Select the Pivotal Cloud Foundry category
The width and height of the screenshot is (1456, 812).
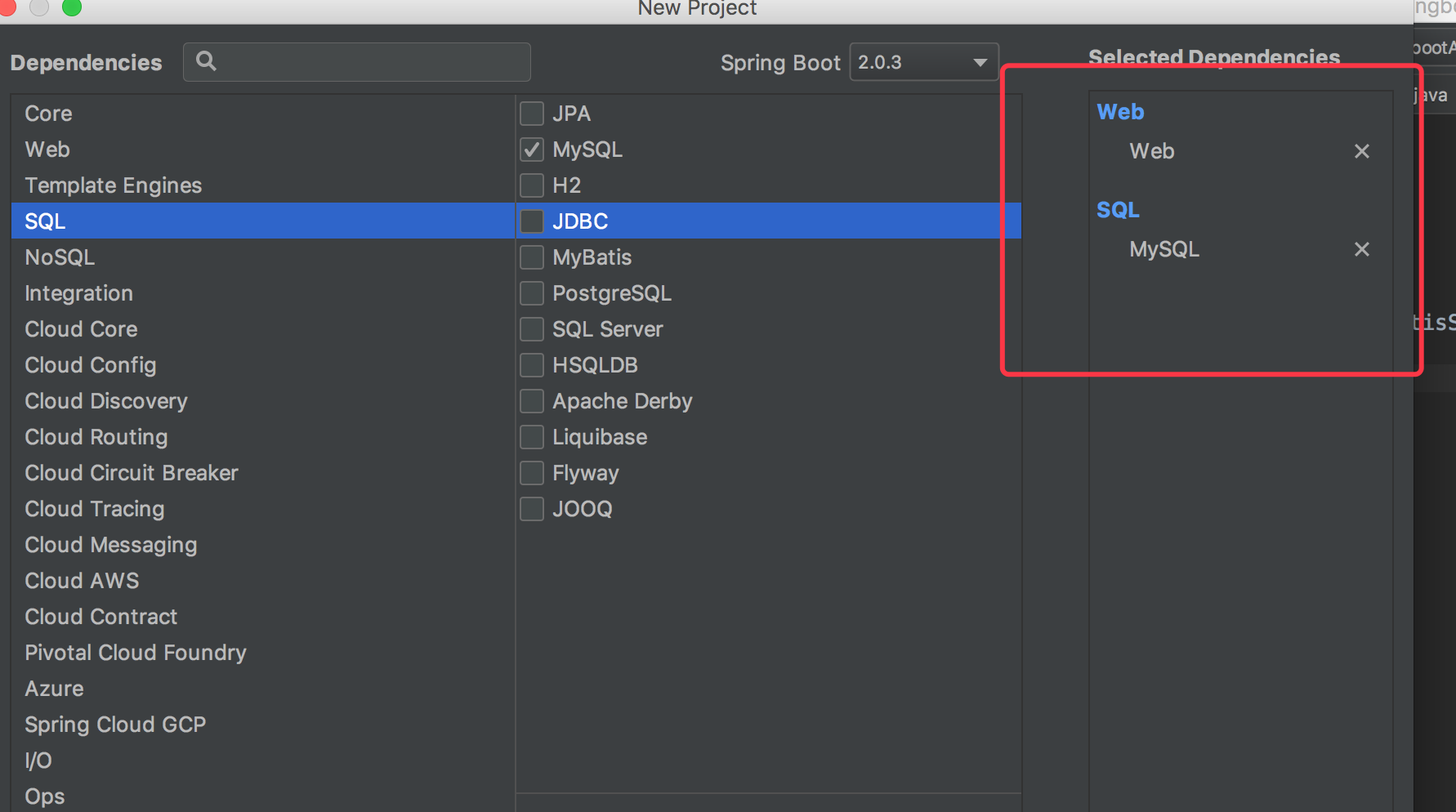pyautogui.click(x=135, y=653)
